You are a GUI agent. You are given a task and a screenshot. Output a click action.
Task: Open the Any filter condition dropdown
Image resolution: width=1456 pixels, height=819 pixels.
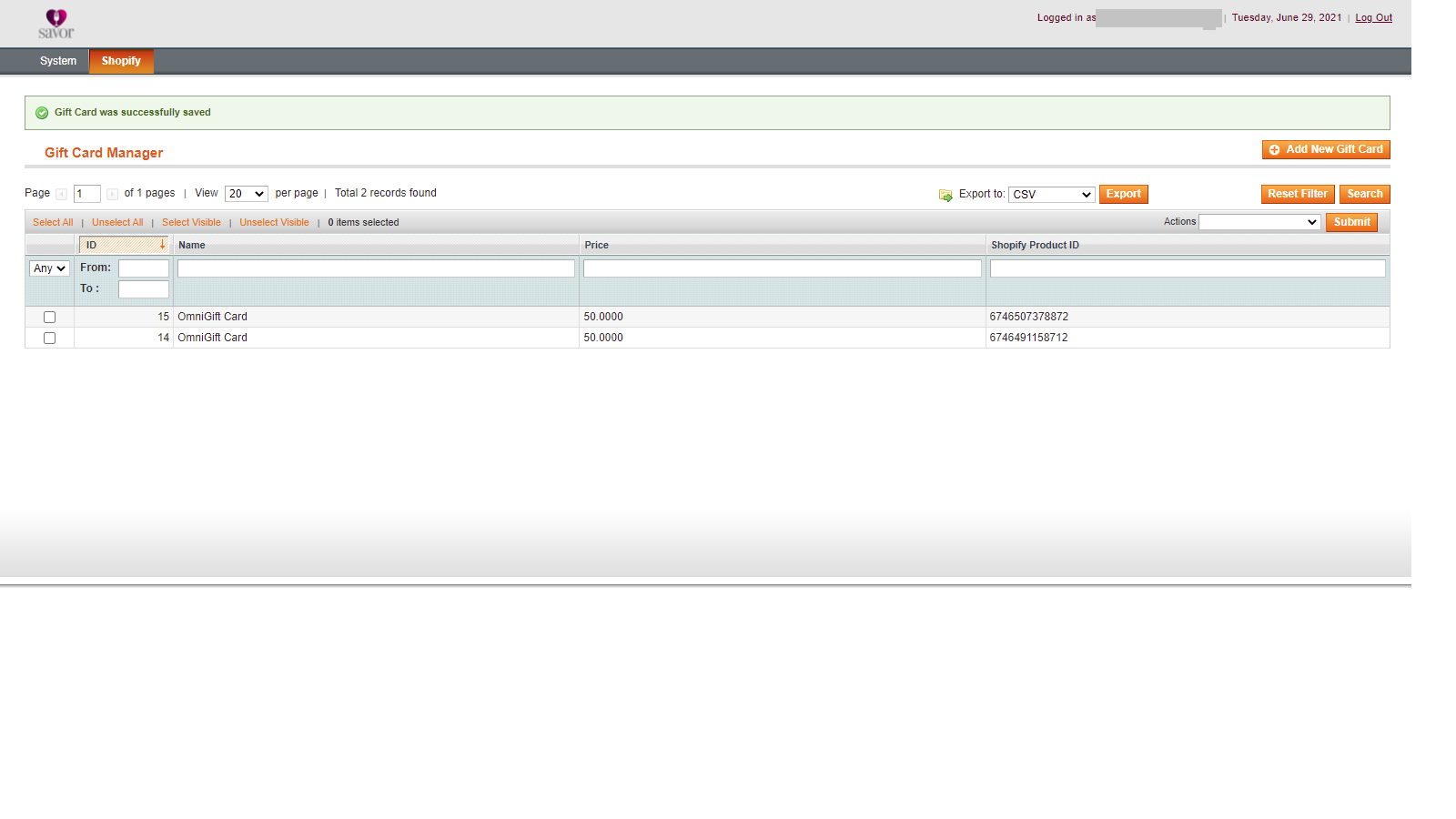point(48,268)
